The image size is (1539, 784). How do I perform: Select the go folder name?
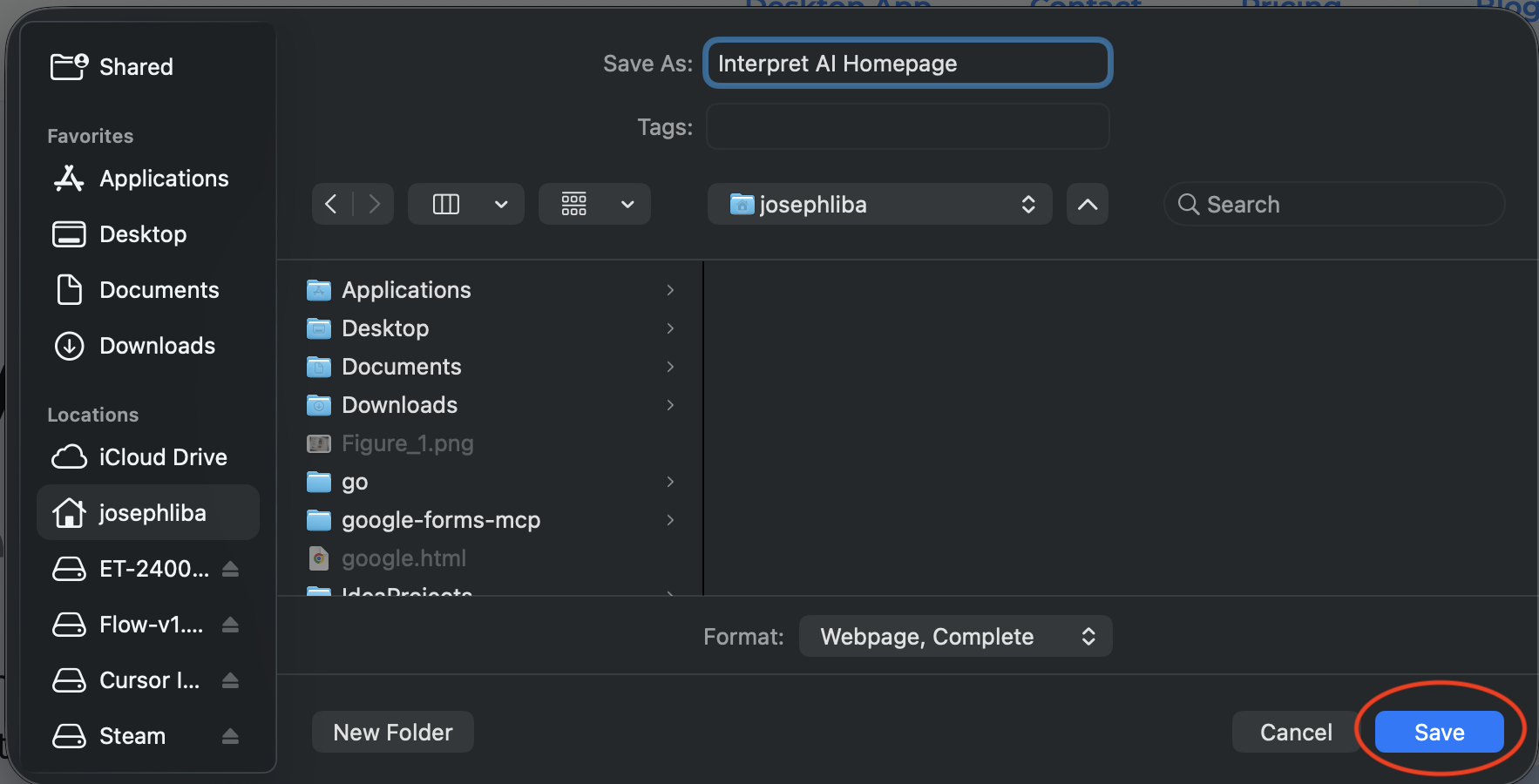[x=355, y=482]
